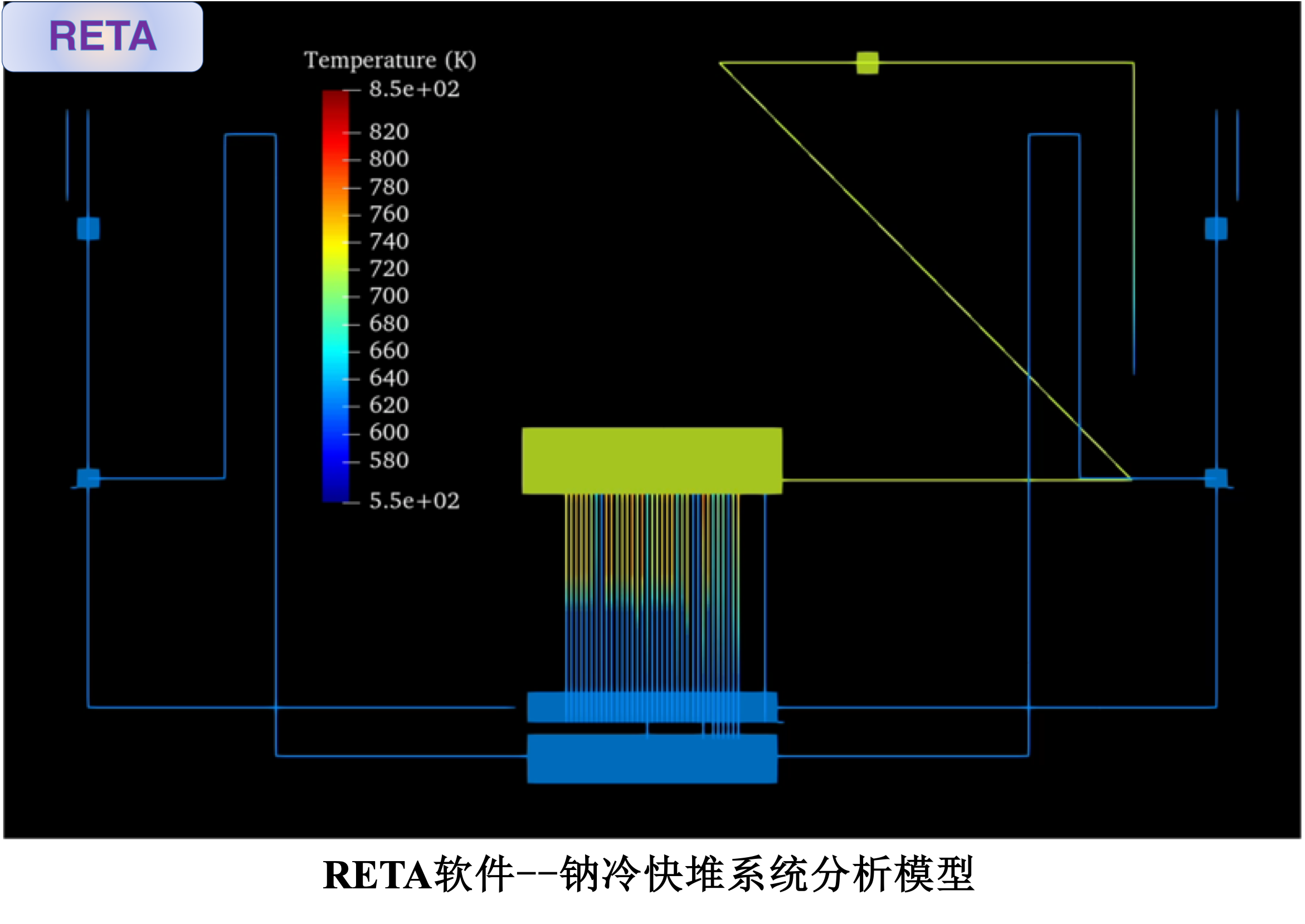1305x924 pixels.
Task: Click the upper blue square node on left loop
Action: pyautogui.click(x=88, y=229)
